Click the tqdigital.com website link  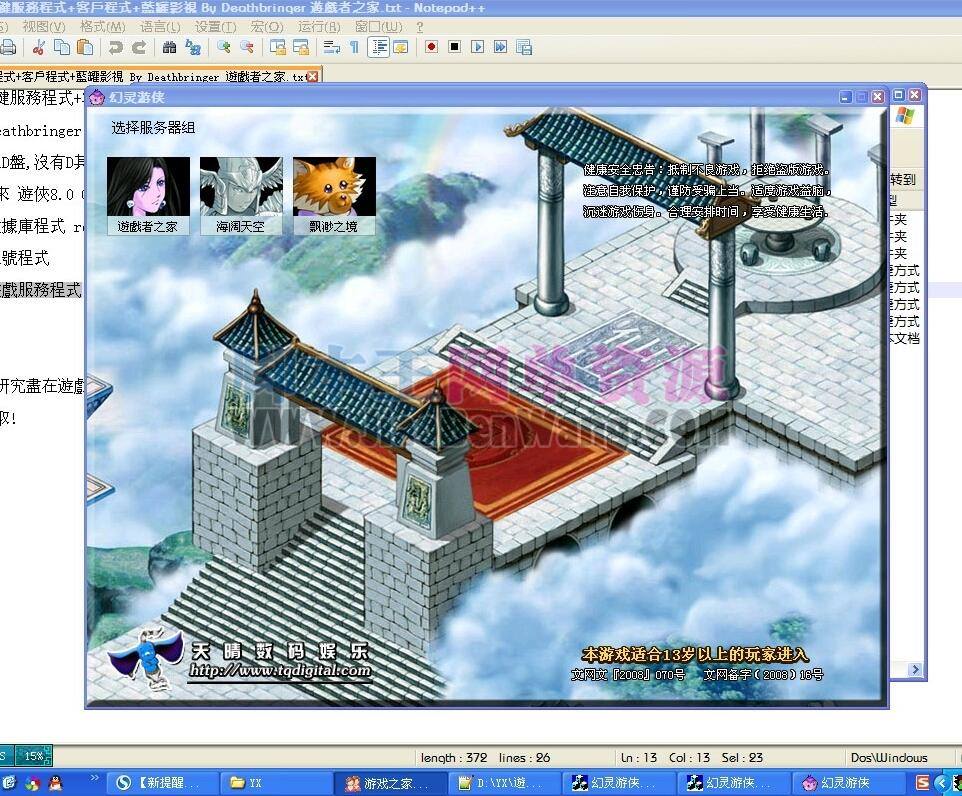click(280, 670)
